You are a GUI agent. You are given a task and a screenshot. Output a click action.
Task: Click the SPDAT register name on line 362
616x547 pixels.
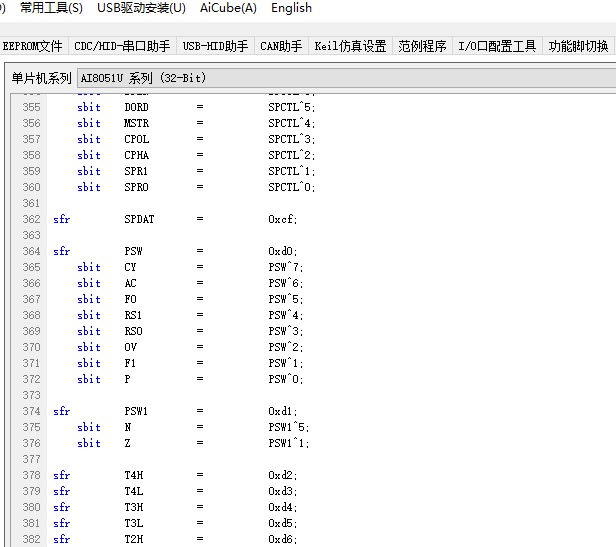[139, 219]
